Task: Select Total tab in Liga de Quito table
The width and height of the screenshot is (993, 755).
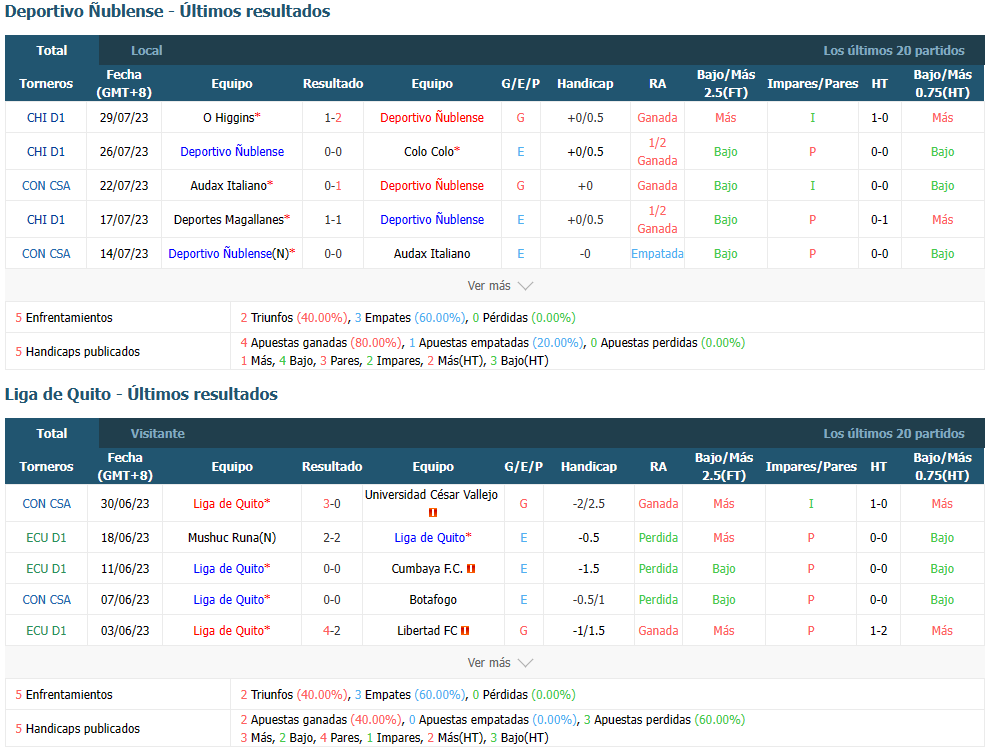Action: coord(51,434)
